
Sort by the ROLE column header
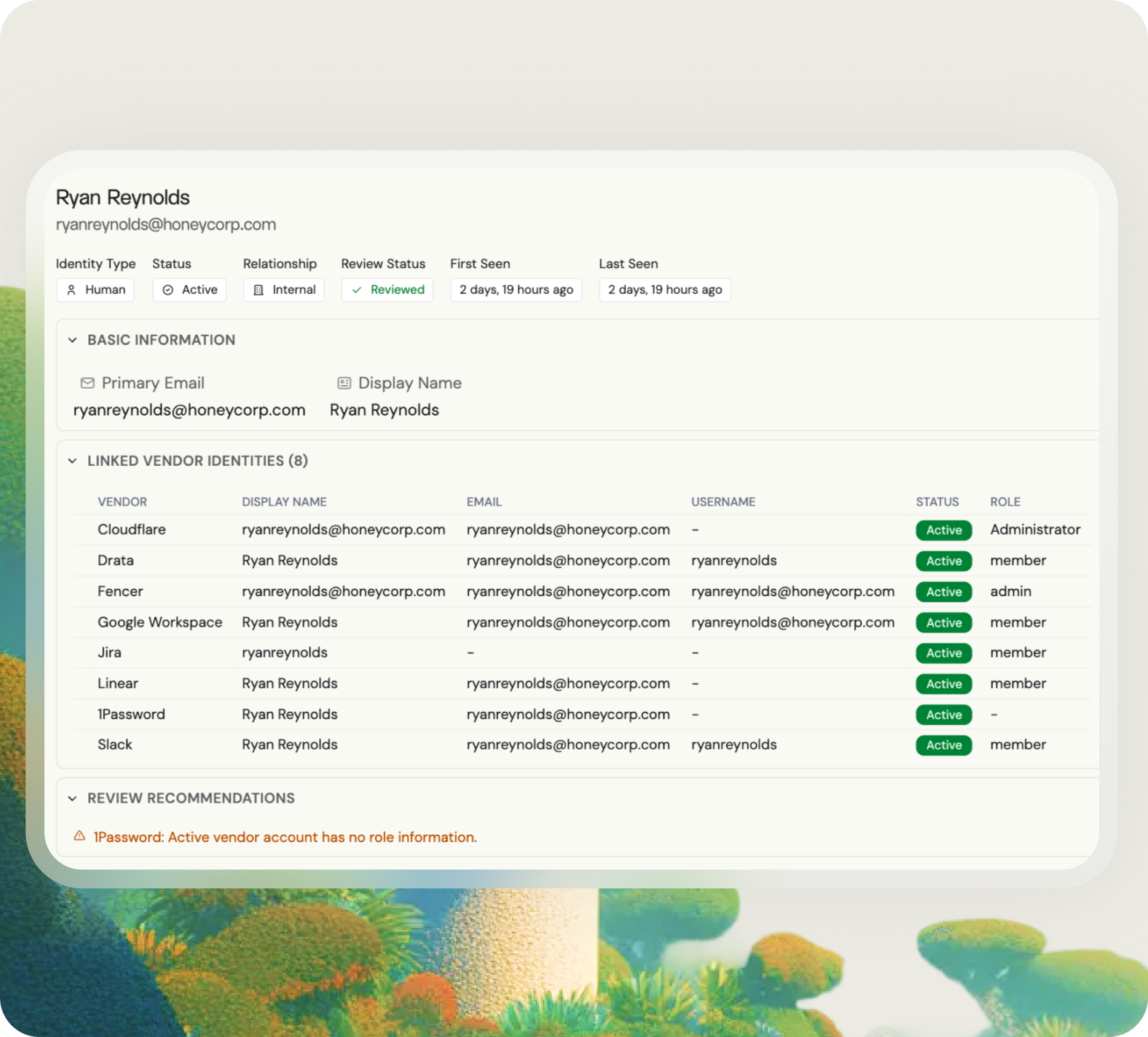1005,501
